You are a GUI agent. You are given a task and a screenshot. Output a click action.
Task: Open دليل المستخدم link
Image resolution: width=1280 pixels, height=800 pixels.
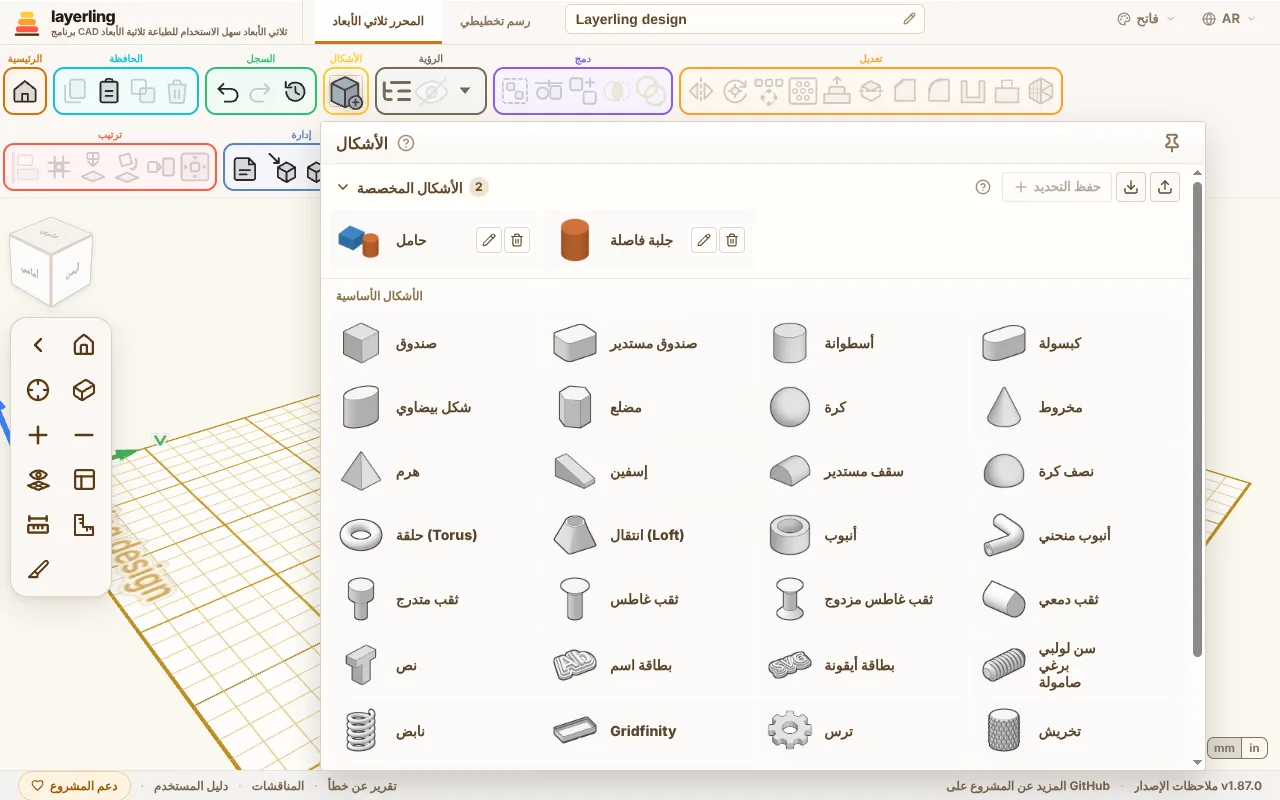click(190, 786)
